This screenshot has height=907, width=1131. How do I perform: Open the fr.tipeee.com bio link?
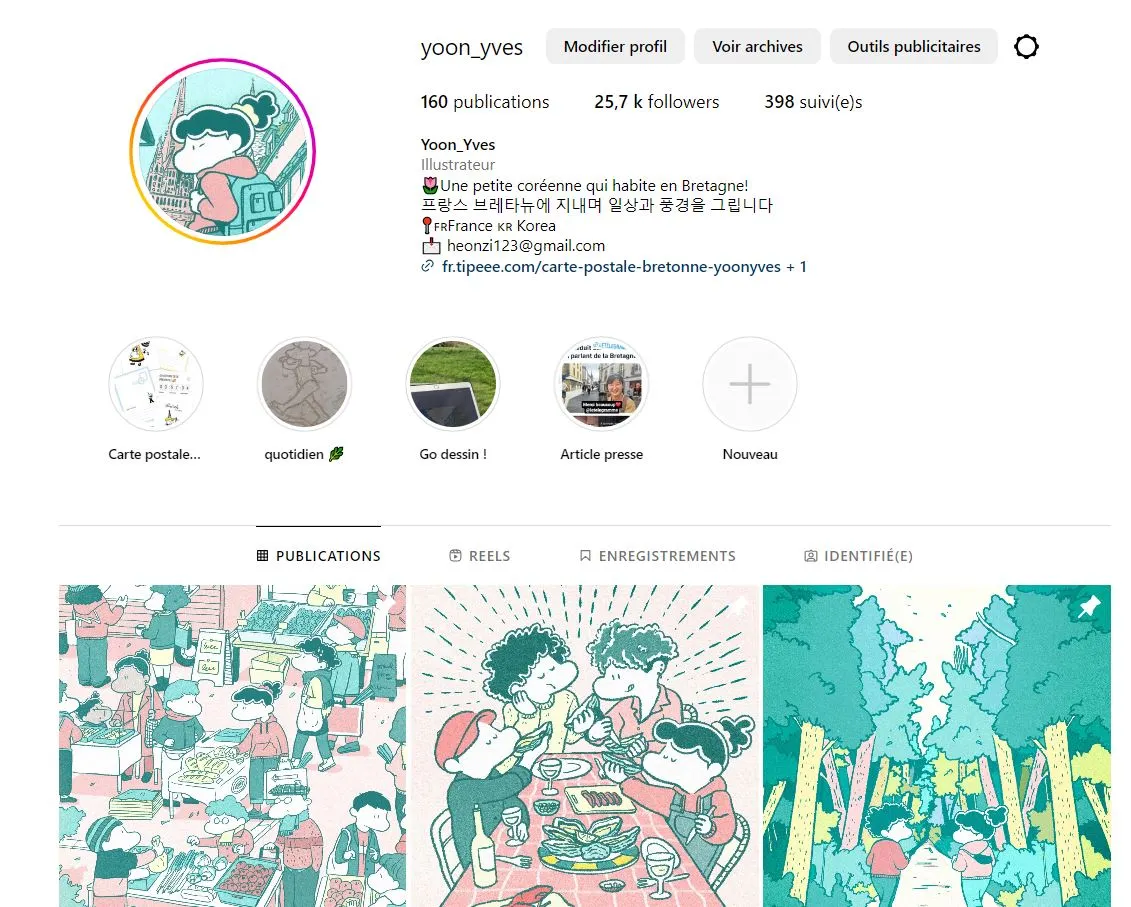[x=611, y=267]
